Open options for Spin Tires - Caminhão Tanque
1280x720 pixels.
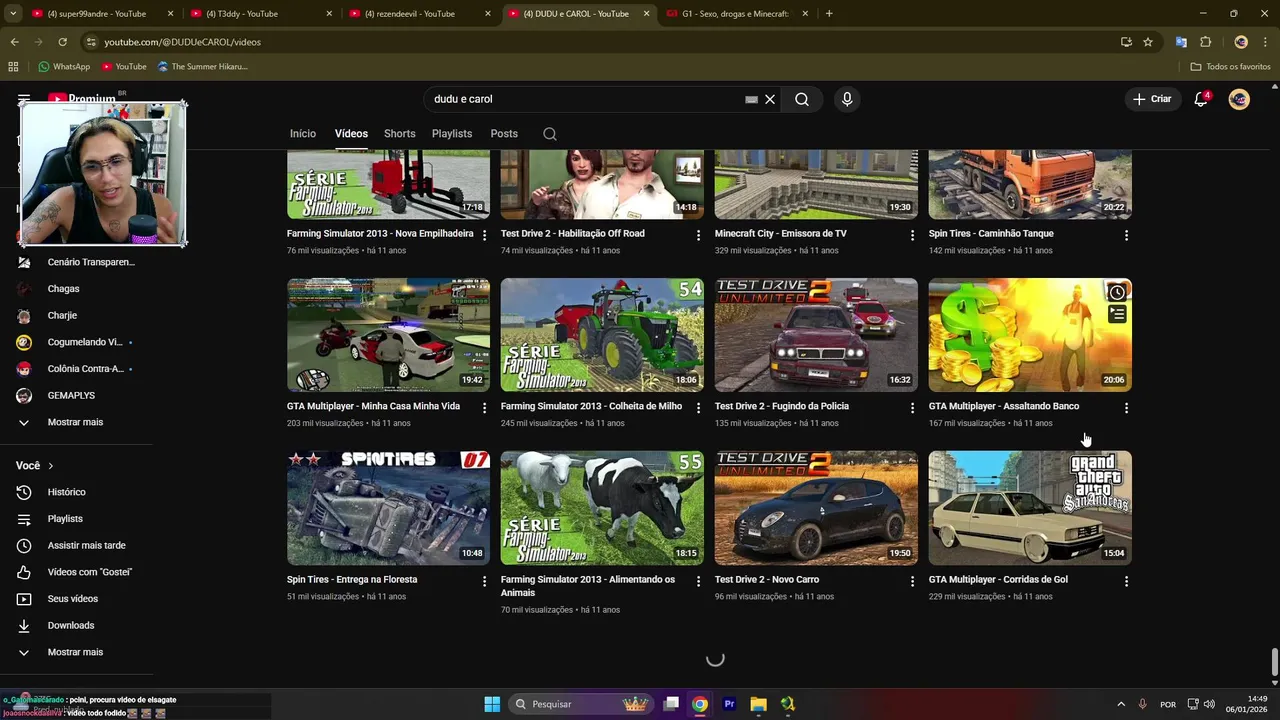tap(1126, 235)
